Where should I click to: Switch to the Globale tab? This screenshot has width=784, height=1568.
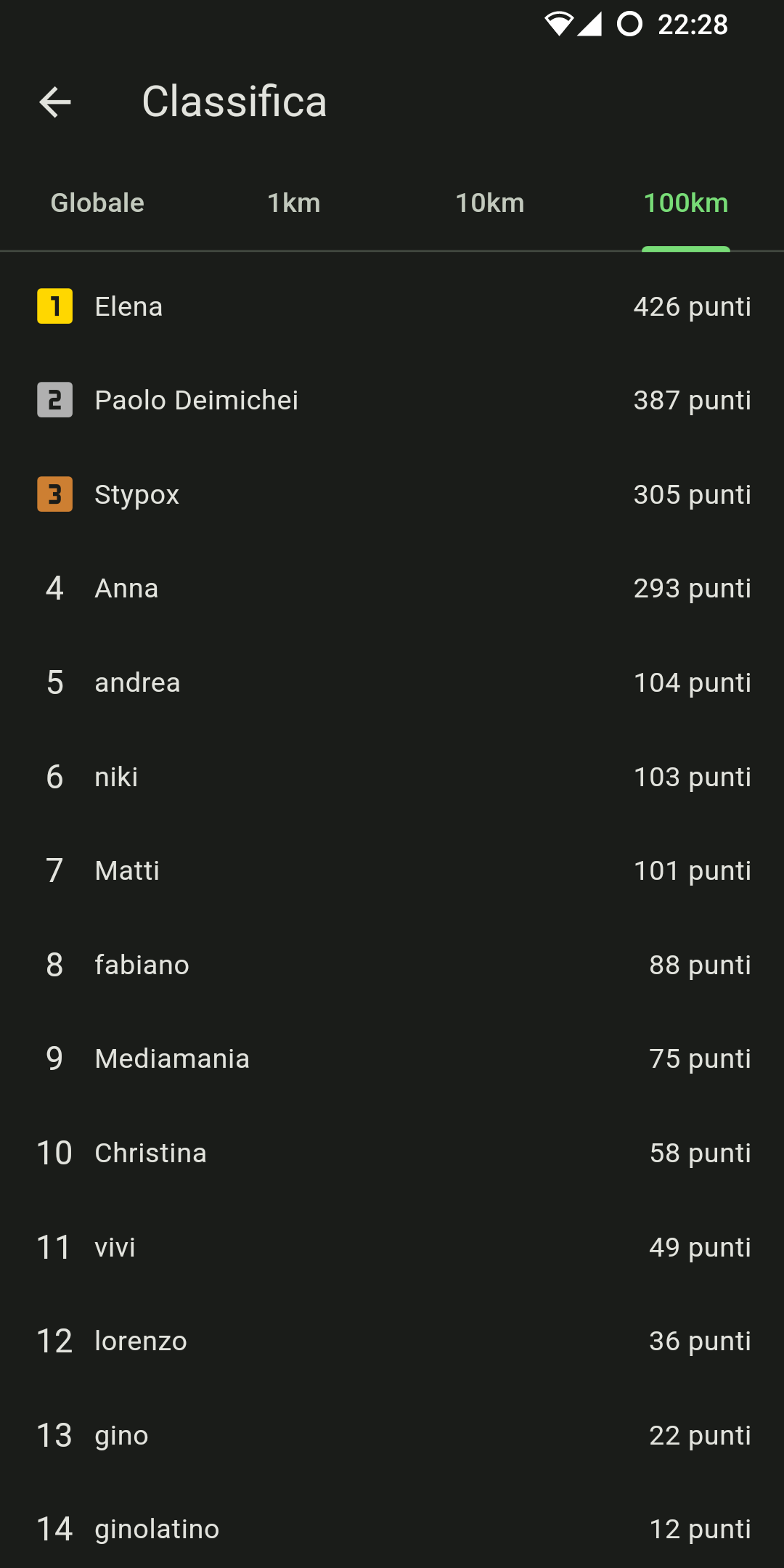coord(97,203)
